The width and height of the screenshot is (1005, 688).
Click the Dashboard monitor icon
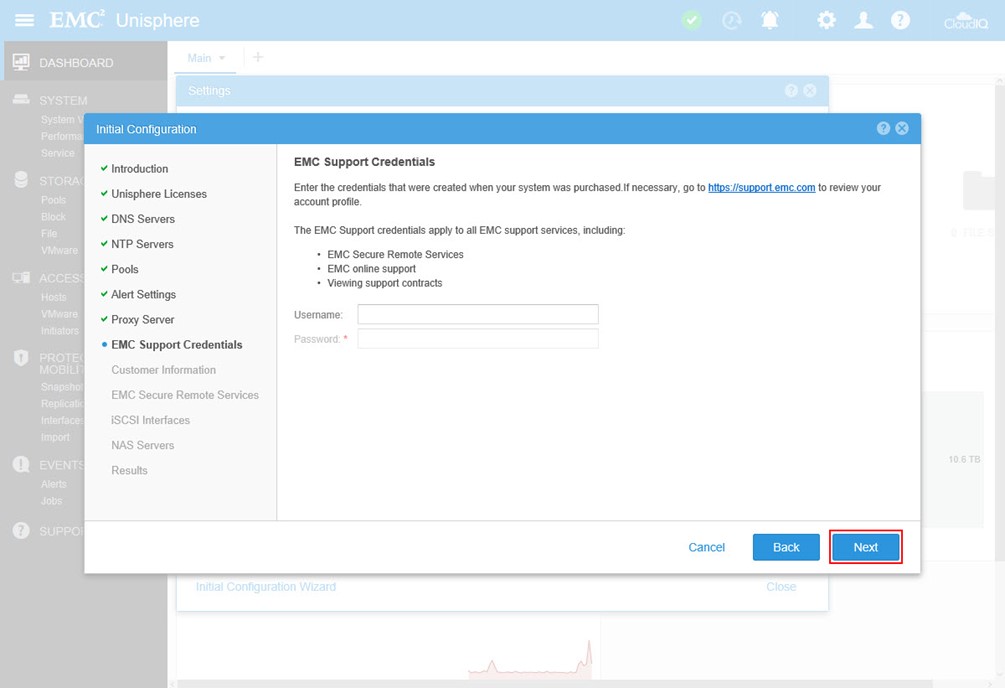[21, 62]
